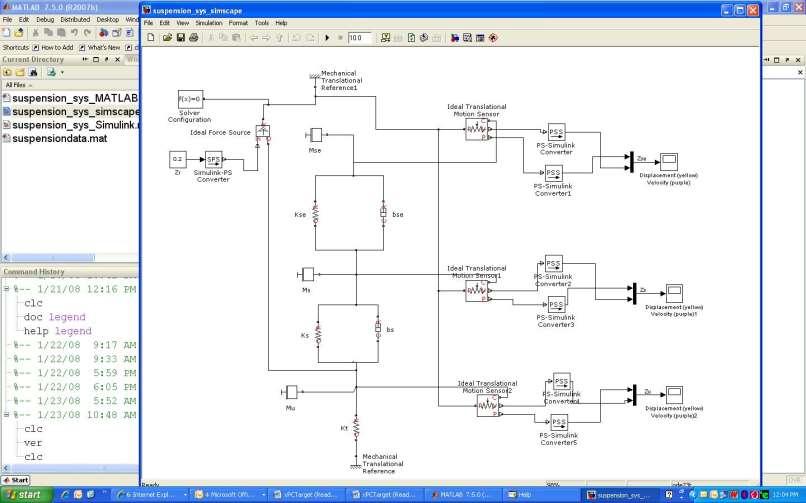The width and height of the screenshot is (806, 503).
Task: Click Windows Start button on taskbar
Action: [x=25, y=495]
